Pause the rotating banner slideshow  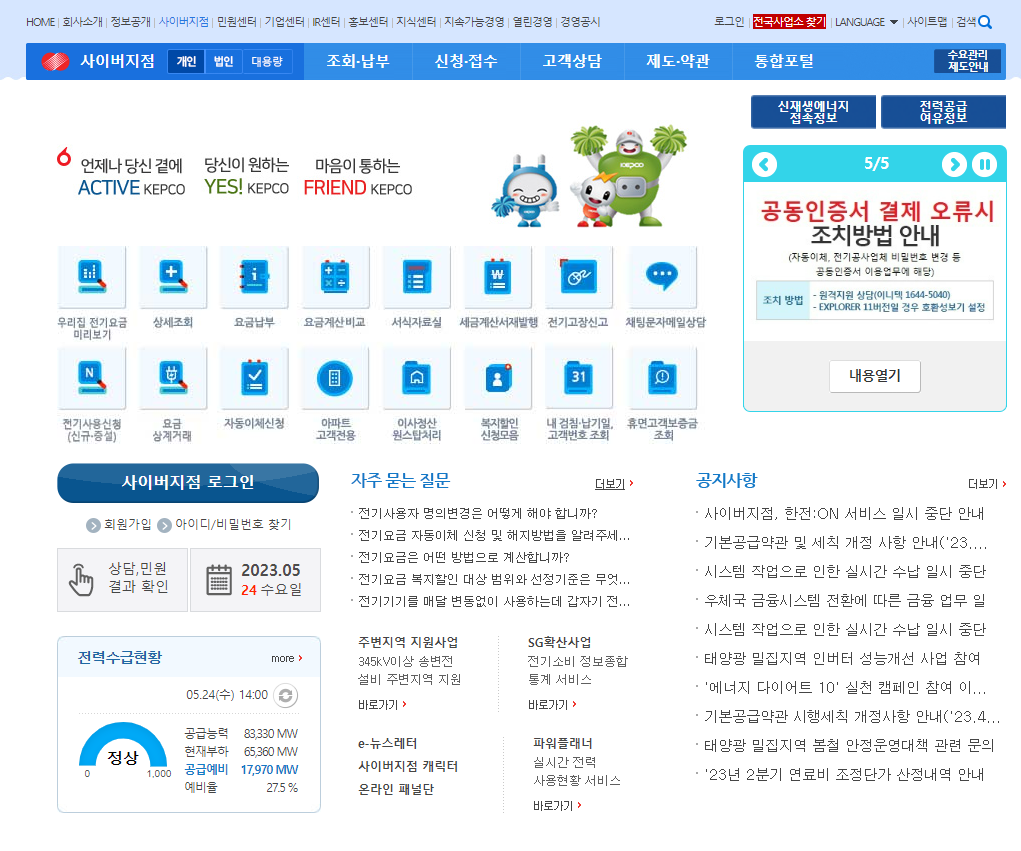pos(985,164)
